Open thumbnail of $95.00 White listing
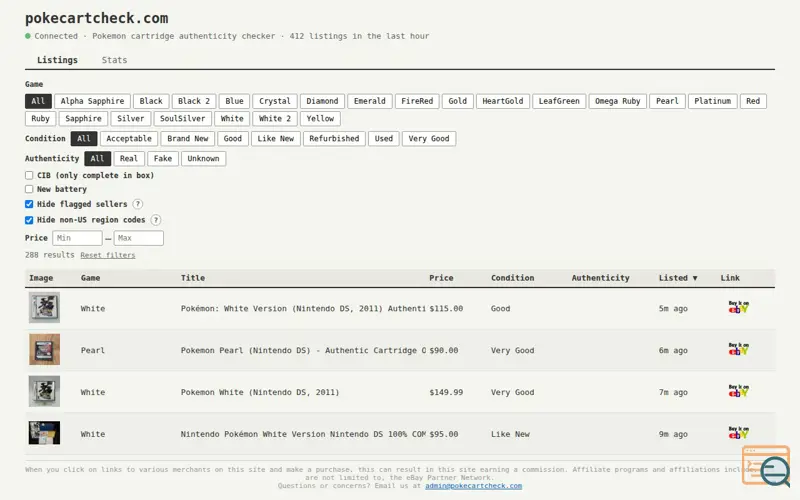 click(44, 433)
